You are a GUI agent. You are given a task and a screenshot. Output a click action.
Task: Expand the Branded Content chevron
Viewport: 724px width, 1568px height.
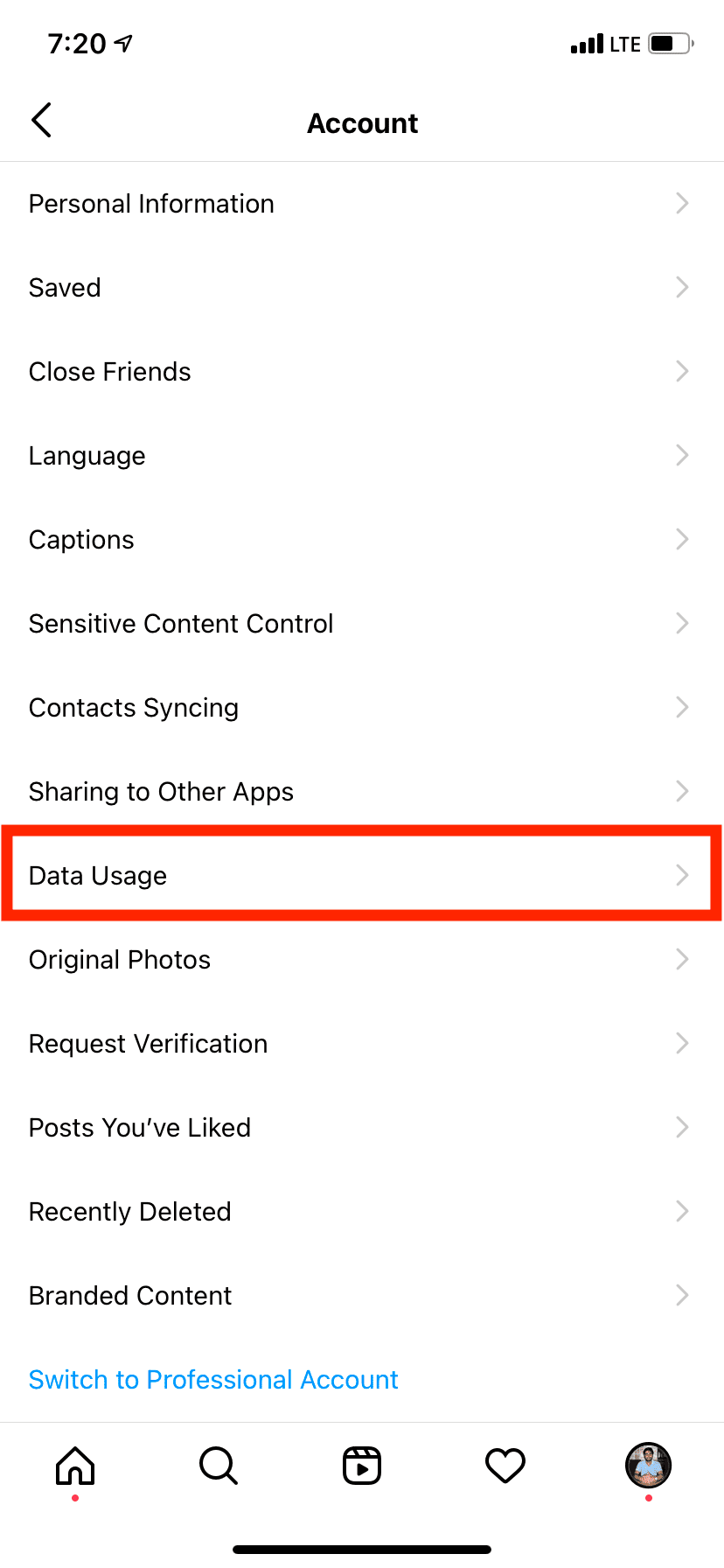(x=682, y=1296)
